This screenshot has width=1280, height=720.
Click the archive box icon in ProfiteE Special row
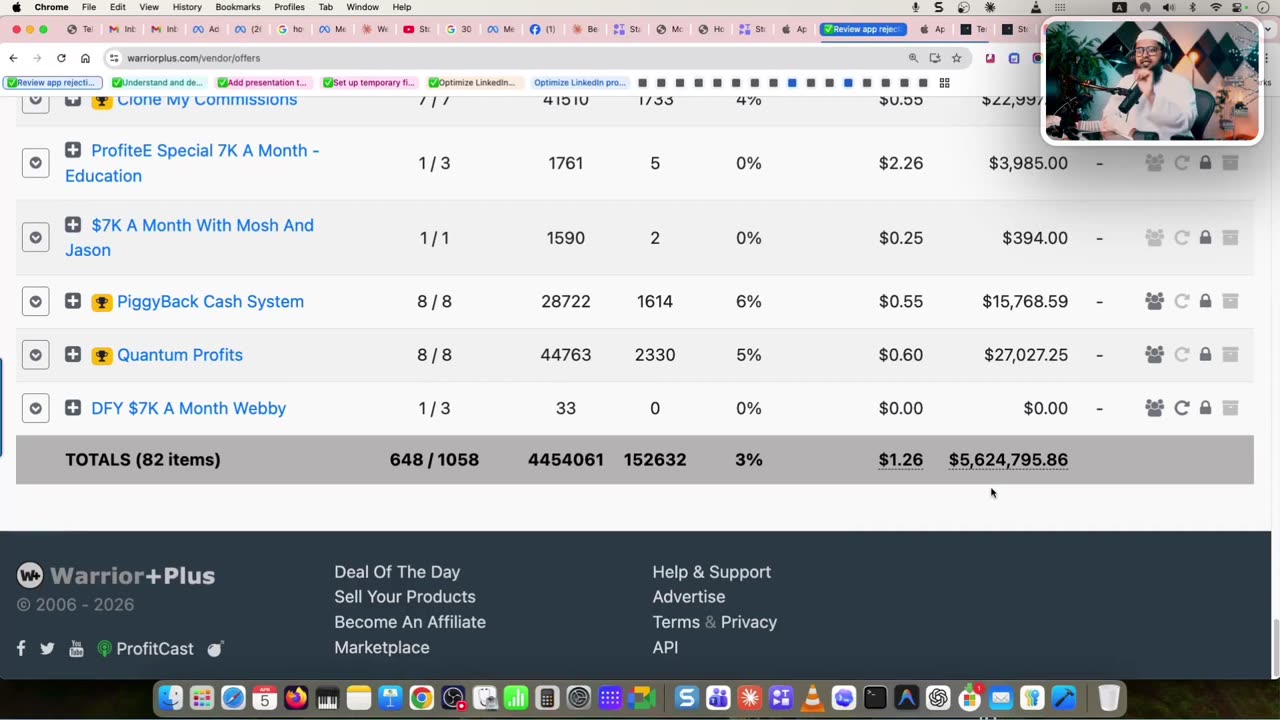click(1230, 162)
